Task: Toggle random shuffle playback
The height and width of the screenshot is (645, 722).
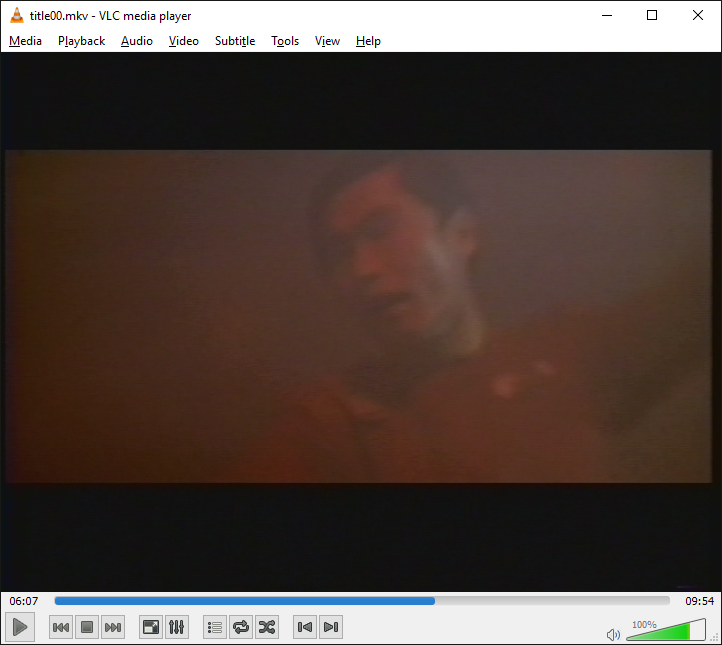Action: (267, 627)
